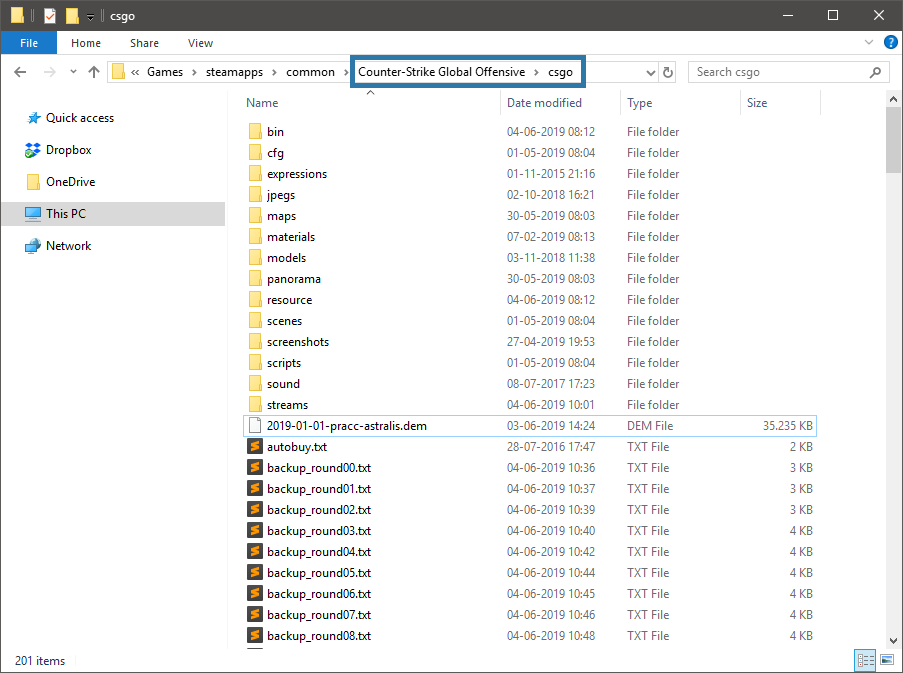Expand the address bar history dropdown

click(x=650, y=73)
